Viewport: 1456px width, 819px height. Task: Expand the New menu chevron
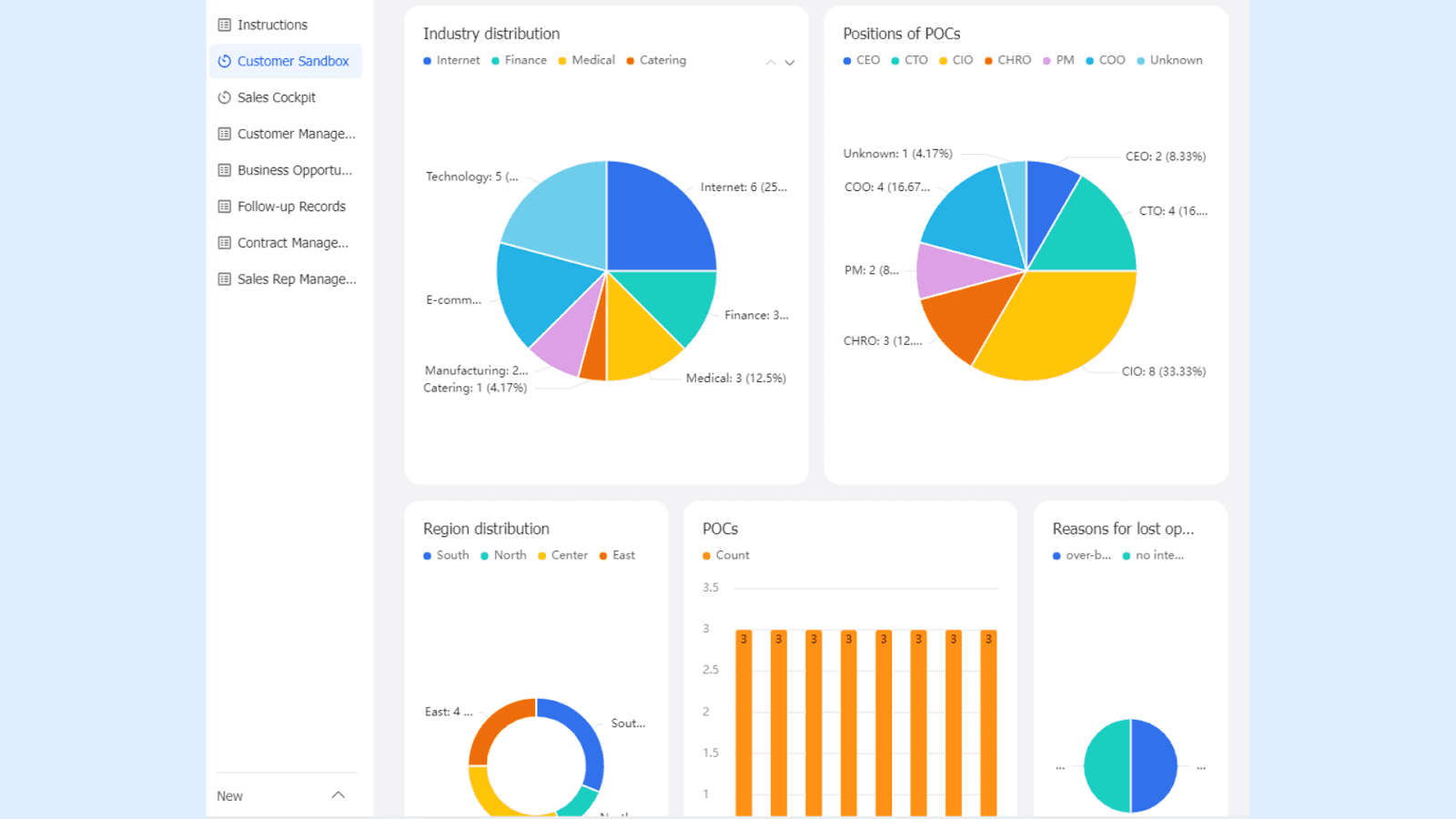click(x=339, y=795)
